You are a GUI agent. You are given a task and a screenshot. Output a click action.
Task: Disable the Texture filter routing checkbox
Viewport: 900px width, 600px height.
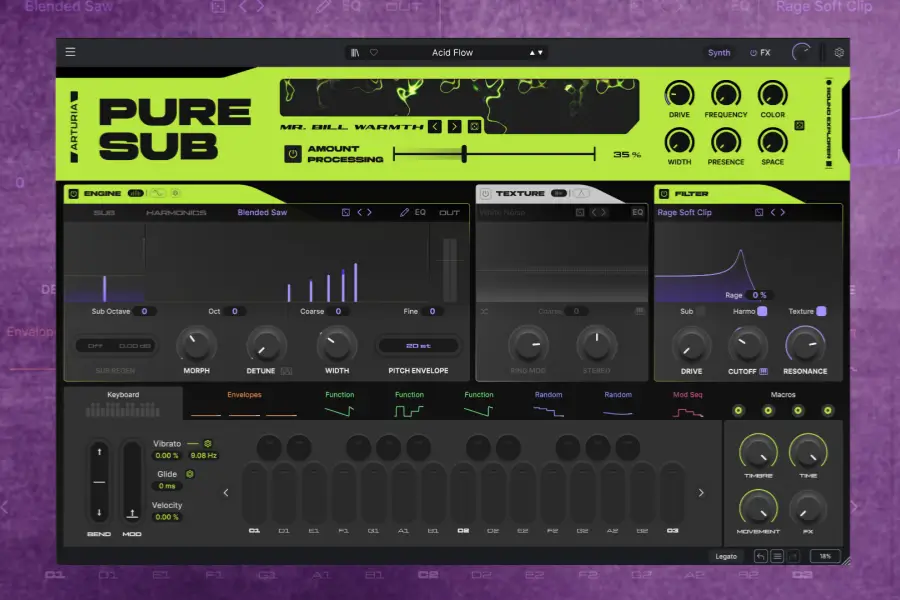(x=821, y=311)
